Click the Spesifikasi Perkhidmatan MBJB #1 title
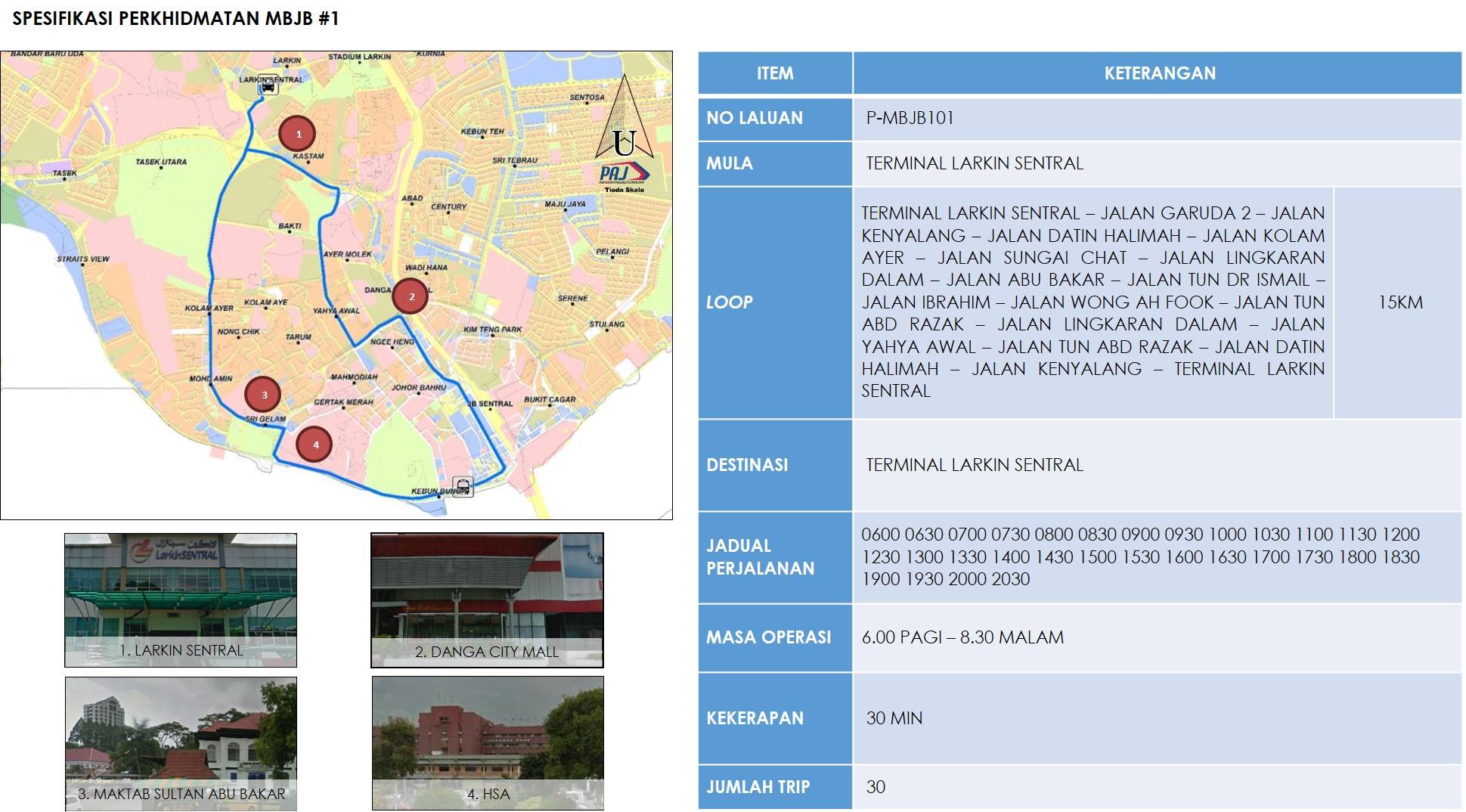This screenshot has height=812, width=1466. [176, 19]
